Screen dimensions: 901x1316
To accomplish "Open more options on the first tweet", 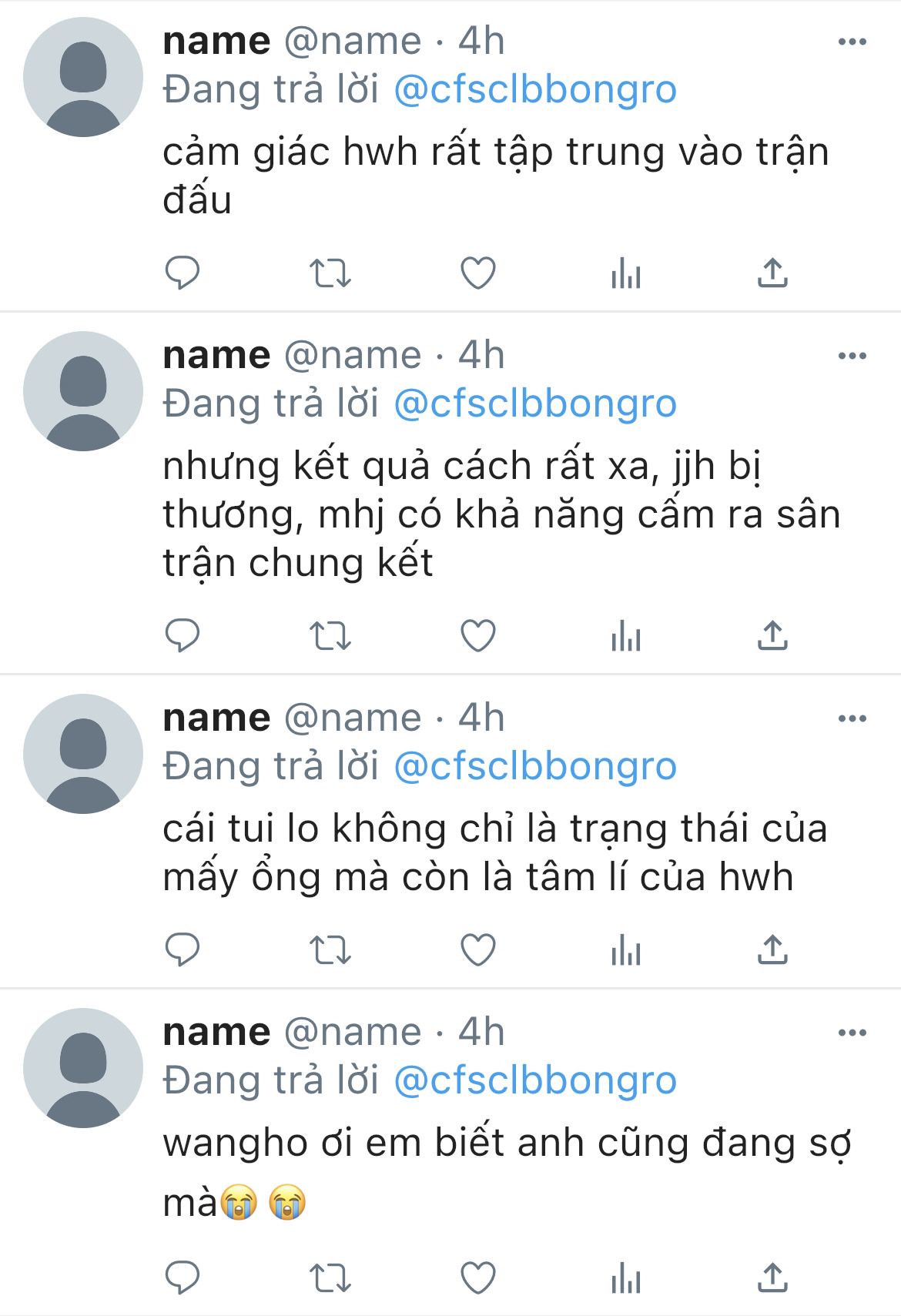I will [x=852, y=42].
